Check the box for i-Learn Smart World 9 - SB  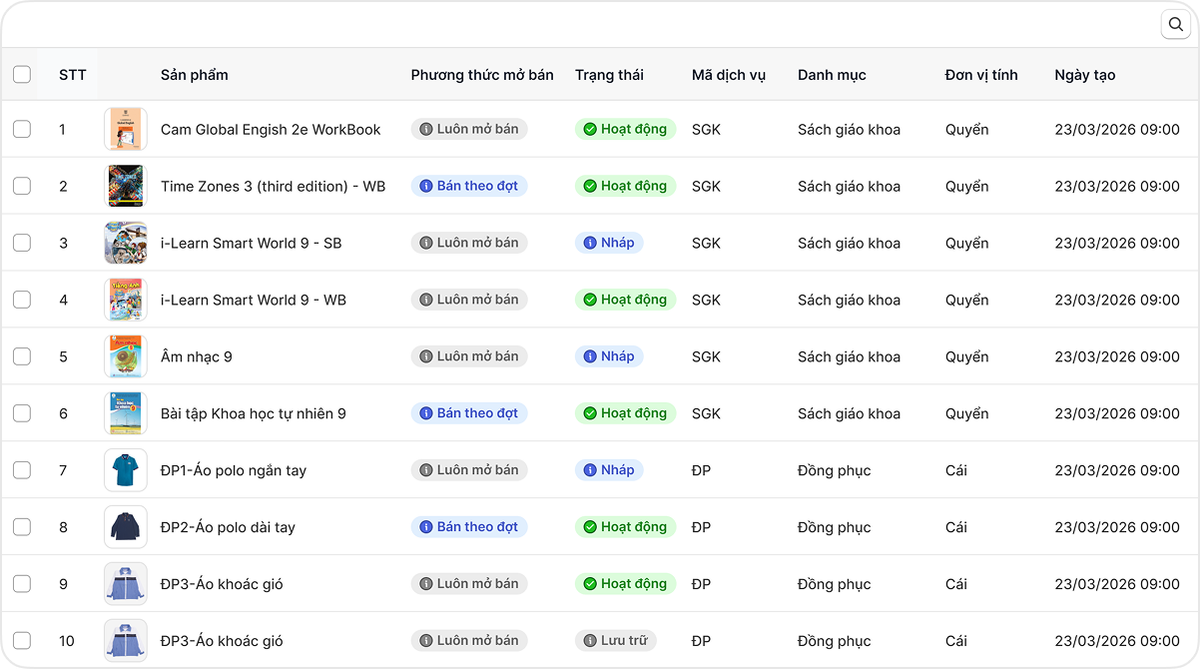tap(22, 243)
